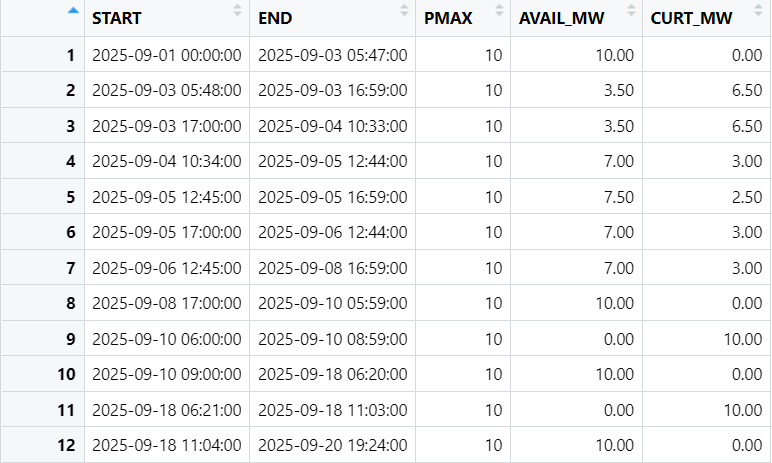Click START cell 2025-09-18 06:21:00
Image resolution: width=772 pixels, height=463 pixels.
tap(166, 410)
